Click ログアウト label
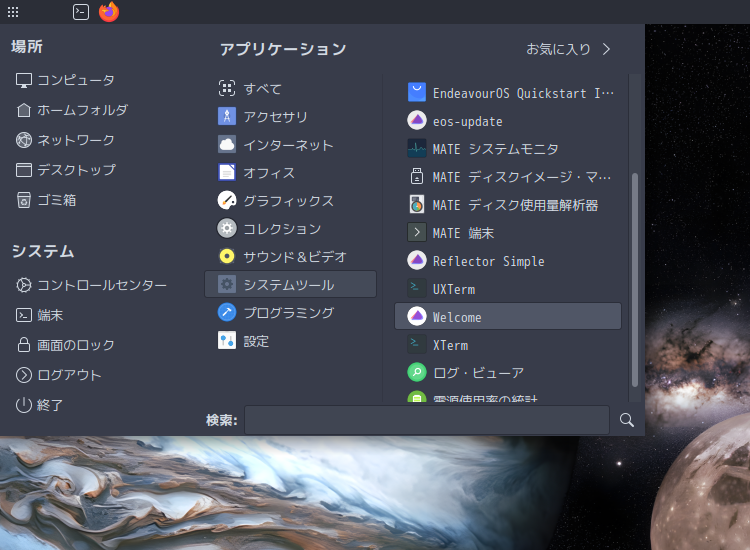 (69, 375)
